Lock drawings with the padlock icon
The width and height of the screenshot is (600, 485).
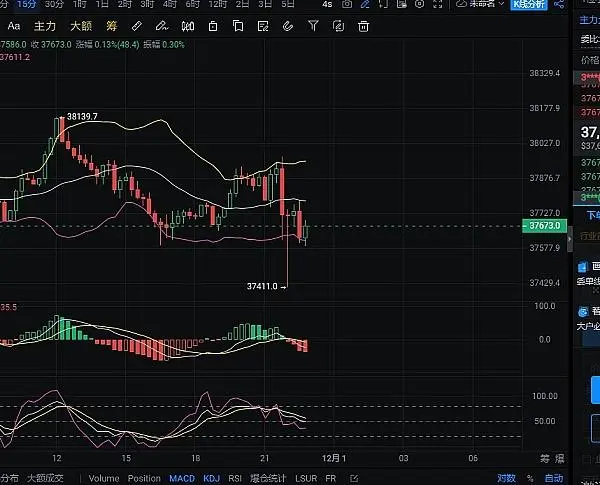pos(213,26)
